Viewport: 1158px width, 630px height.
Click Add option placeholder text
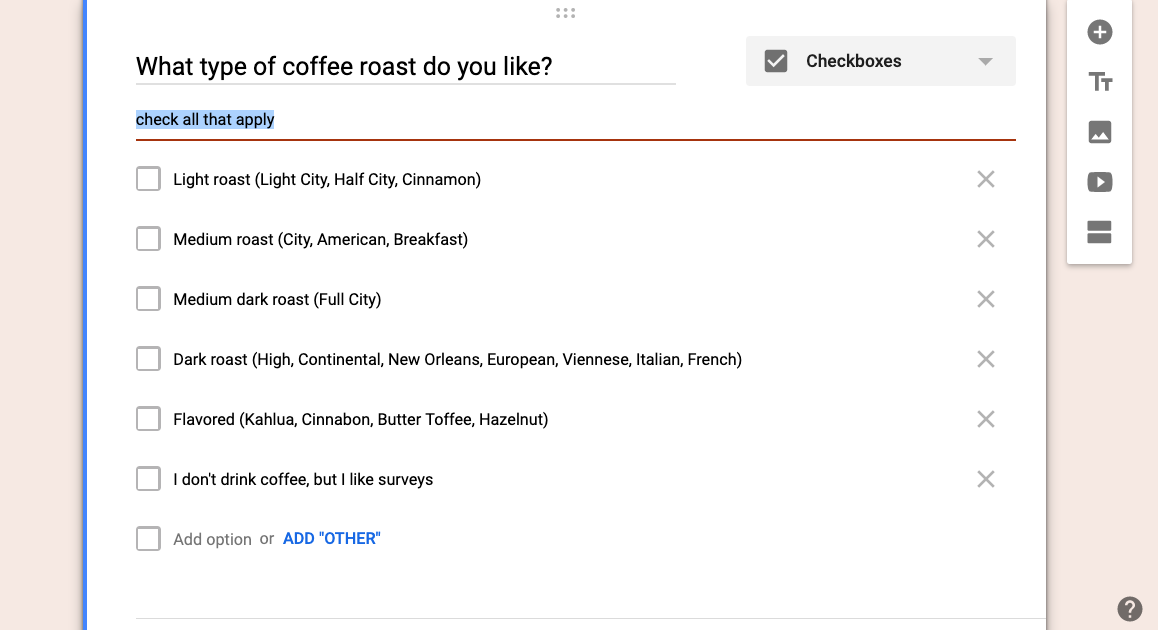[212, 539]
